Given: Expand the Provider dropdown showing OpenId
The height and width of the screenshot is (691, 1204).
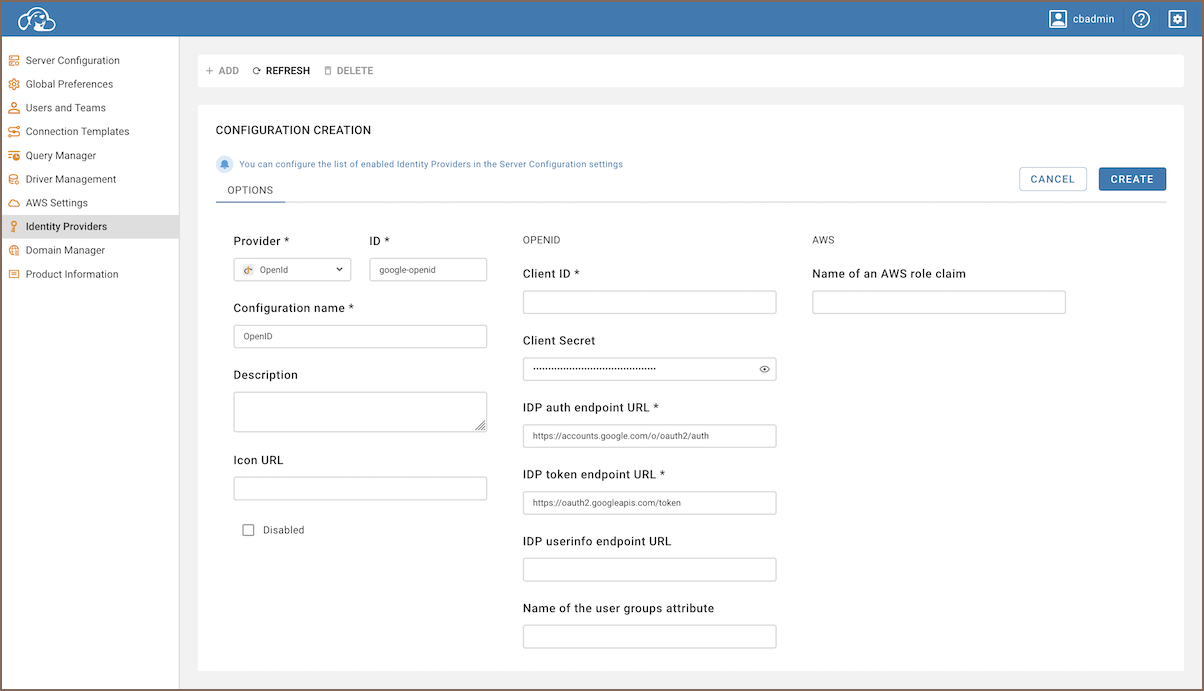Looking at the screenshot, I should pos(292,269).
